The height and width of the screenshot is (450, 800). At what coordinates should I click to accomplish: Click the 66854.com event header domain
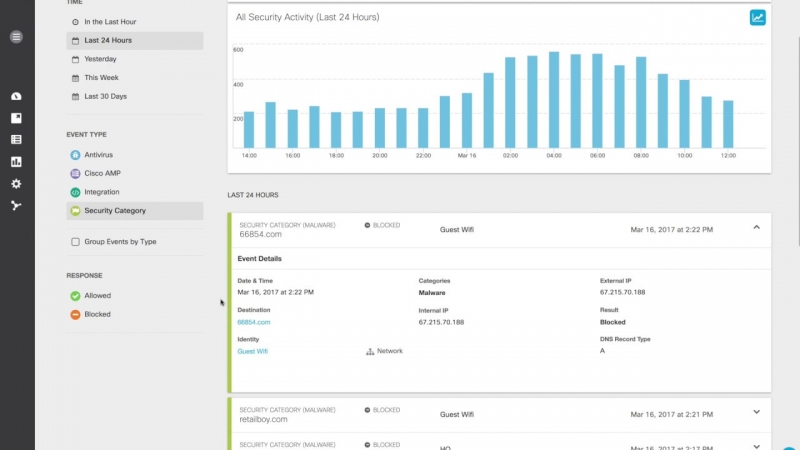[260, 234]
